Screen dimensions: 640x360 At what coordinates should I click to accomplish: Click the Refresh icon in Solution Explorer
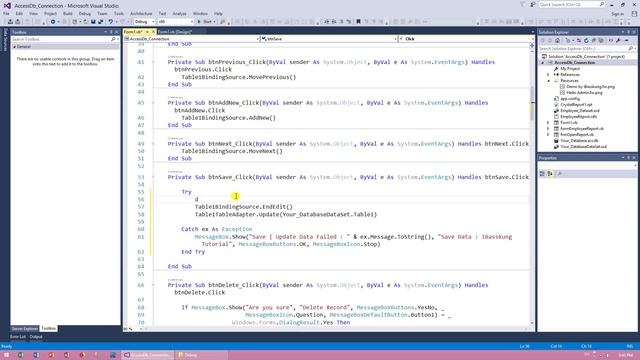pyautogui.click(x=587, y=41)
